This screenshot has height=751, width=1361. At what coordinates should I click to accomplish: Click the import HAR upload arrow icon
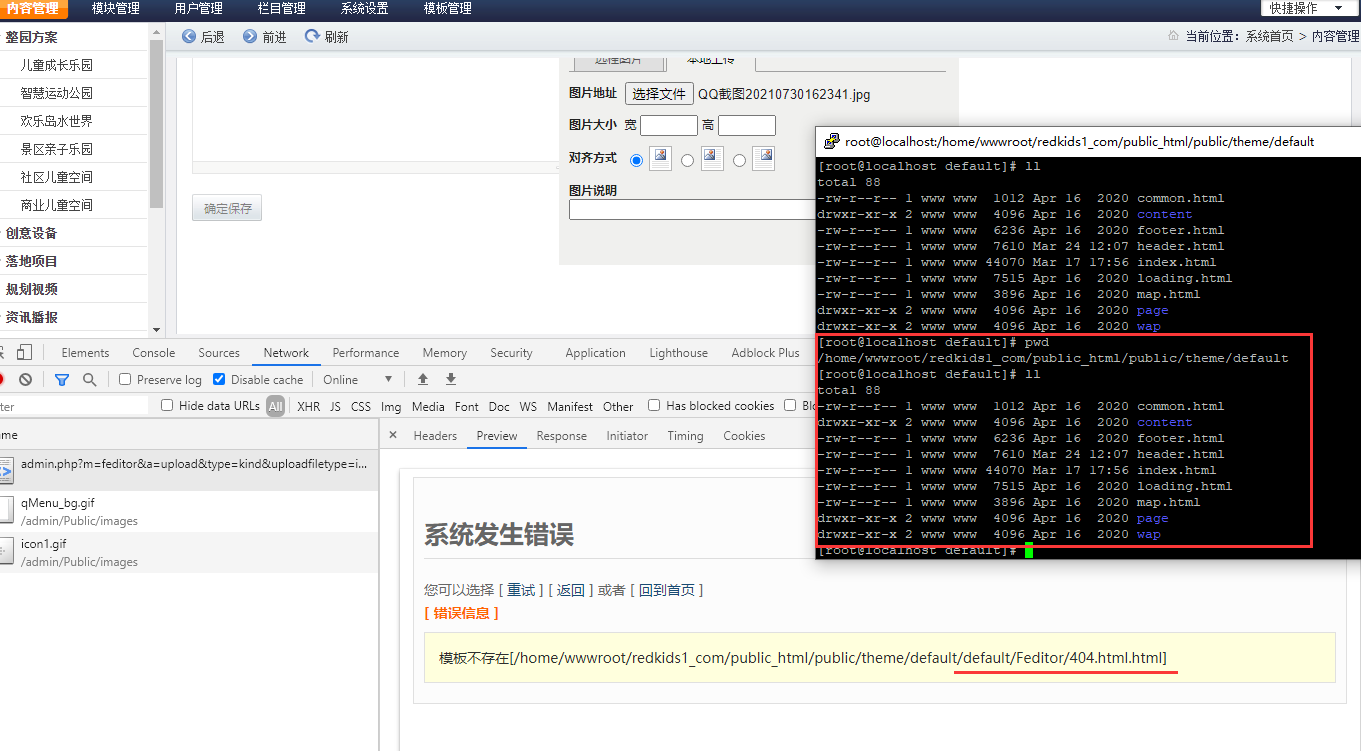coord(423,380)
